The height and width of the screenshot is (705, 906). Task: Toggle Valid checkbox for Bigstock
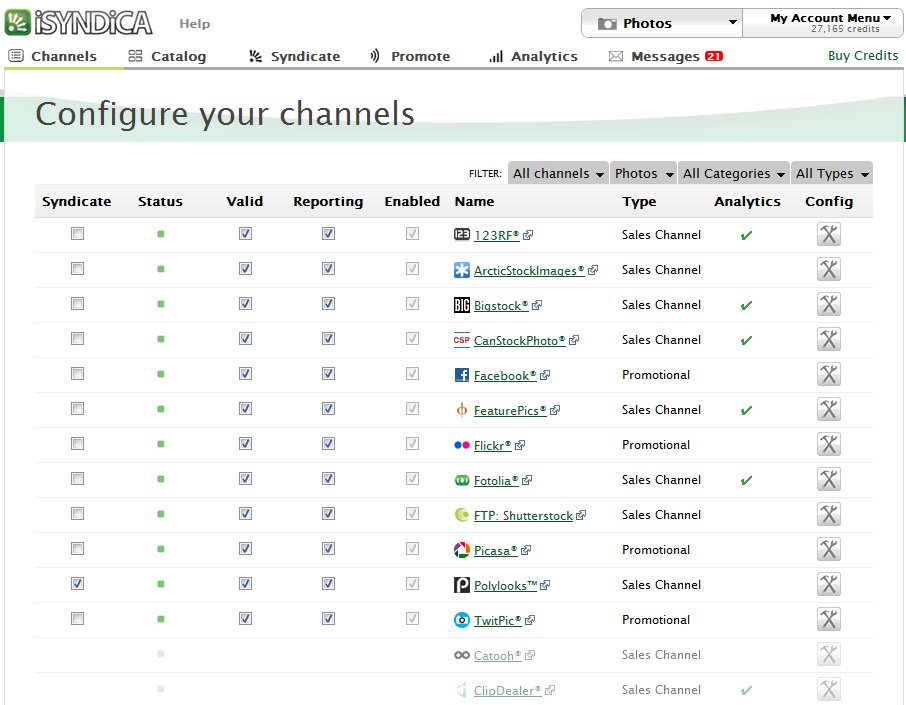tap(246, 303)
